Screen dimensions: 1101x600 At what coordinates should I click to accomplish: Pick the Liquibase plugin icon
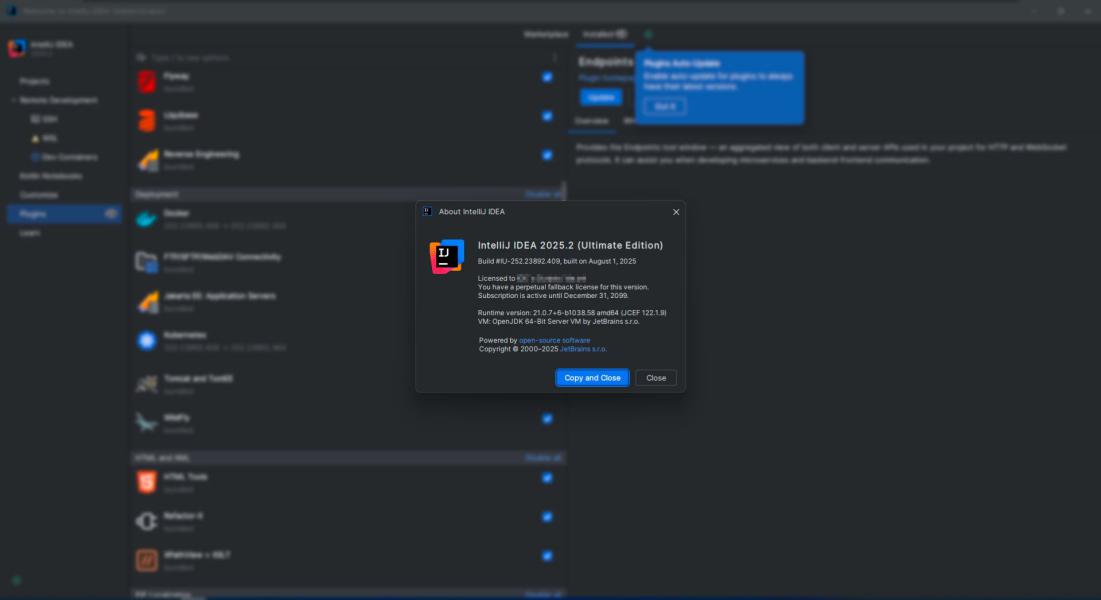point(146,121)
